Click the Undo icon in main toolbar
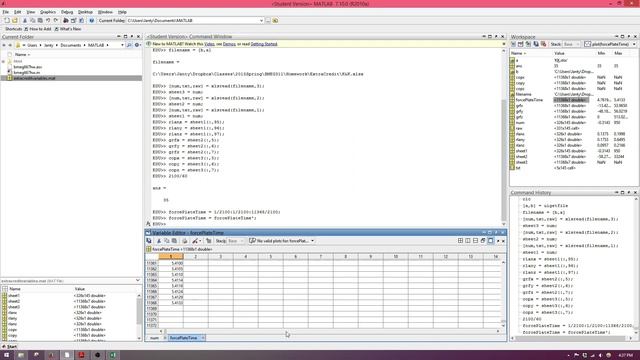 click(x=48, y=20)
